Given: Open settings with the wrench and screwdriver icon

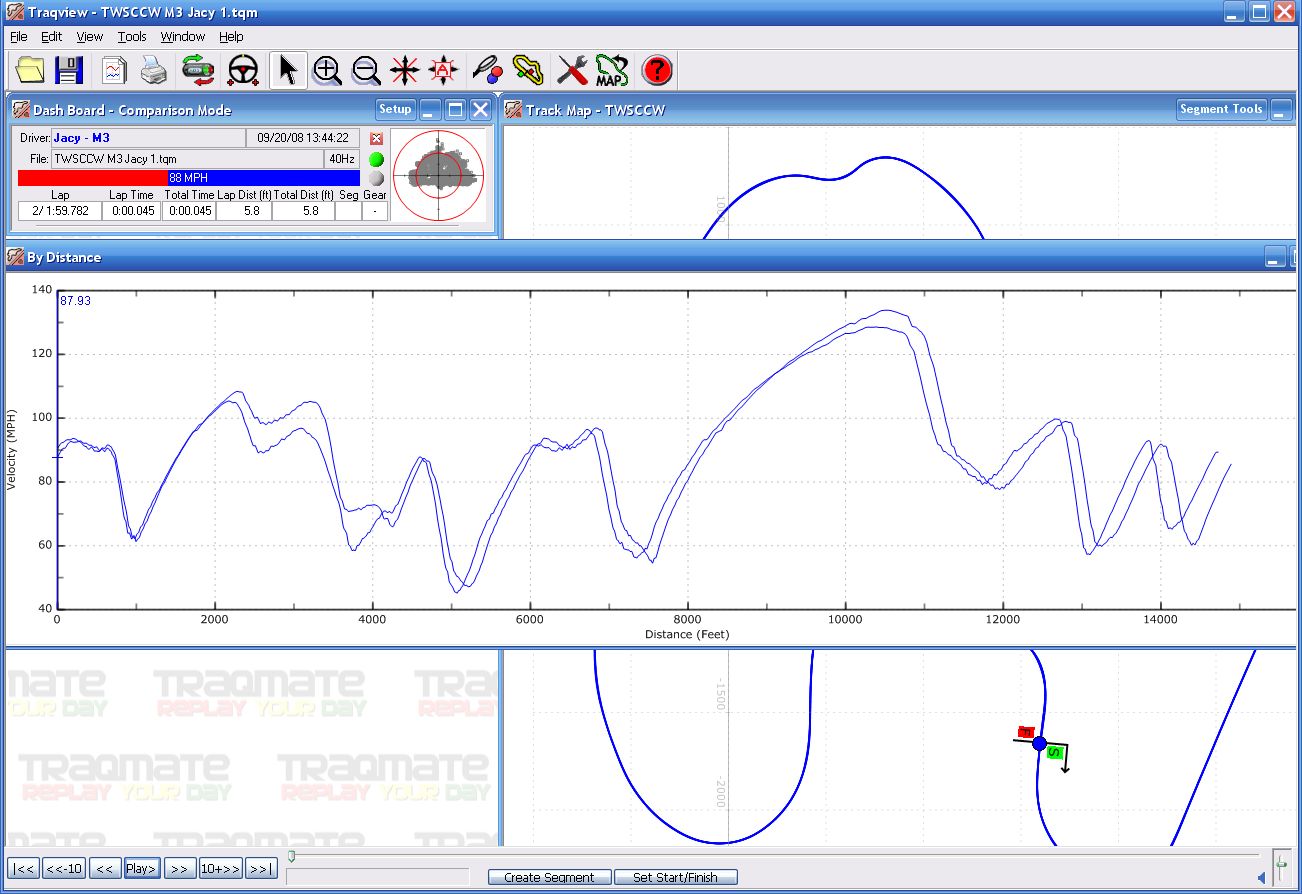Looking at the screenshot, I should (573, 70).
